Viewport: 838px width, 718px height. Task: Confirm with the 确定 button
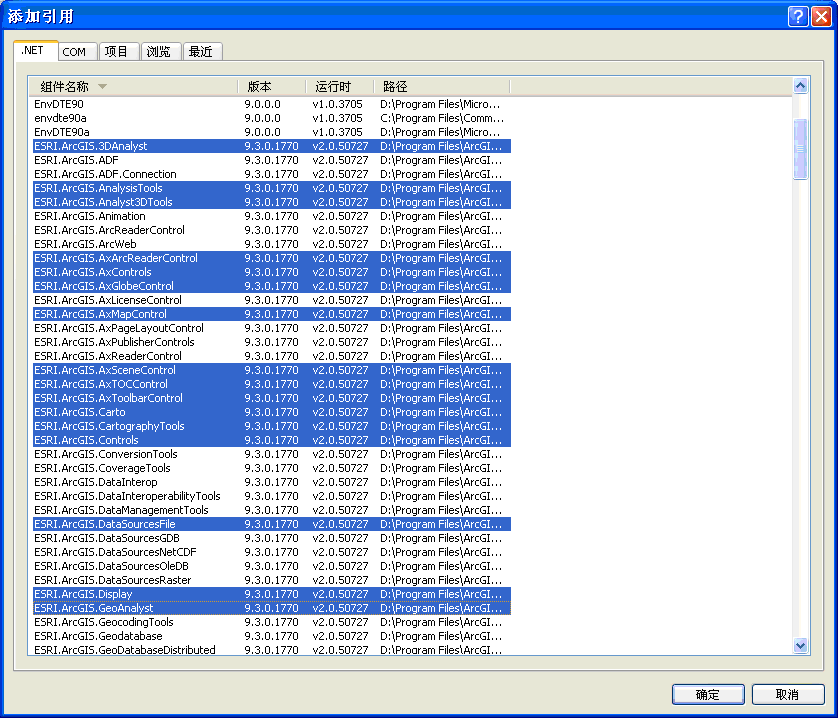[x=708, y=694]
